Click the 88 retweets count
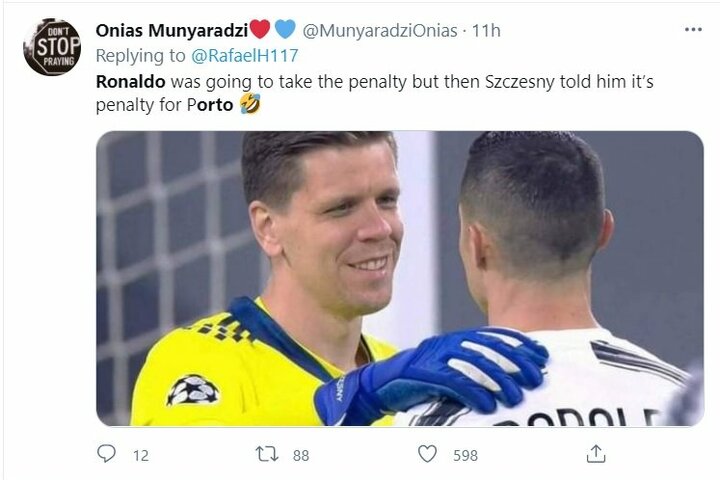This screenshot has height=480, width=720. [301, 455]
